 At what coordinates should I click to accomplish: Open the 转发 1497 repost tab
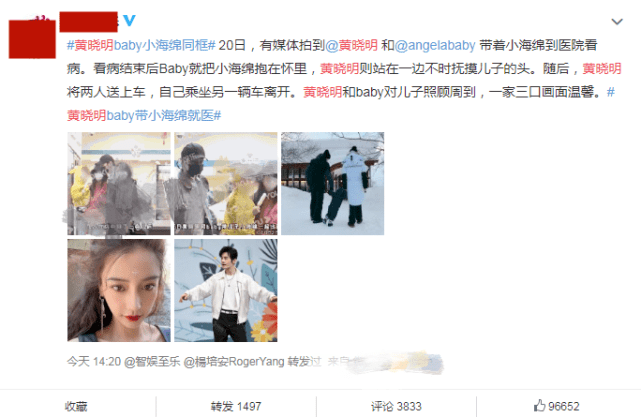pyautogui.click(x=236, y=406)
